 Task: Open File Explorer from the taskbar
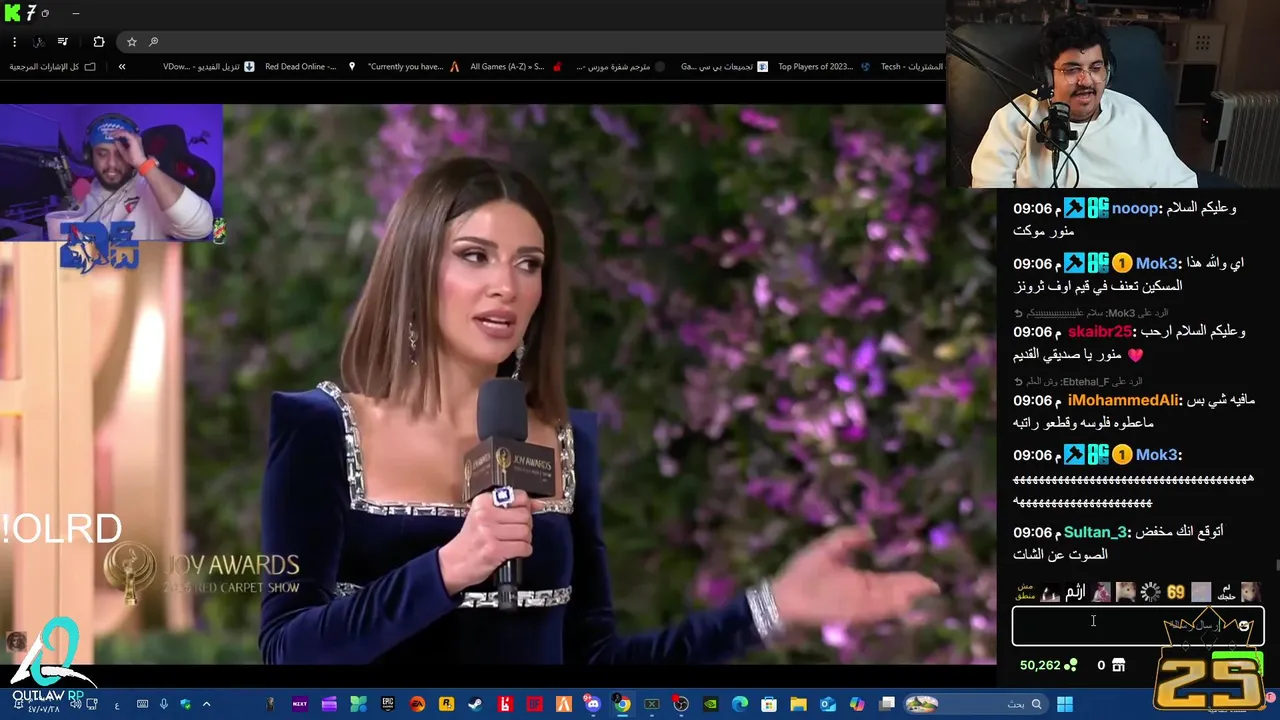point(799,705)
